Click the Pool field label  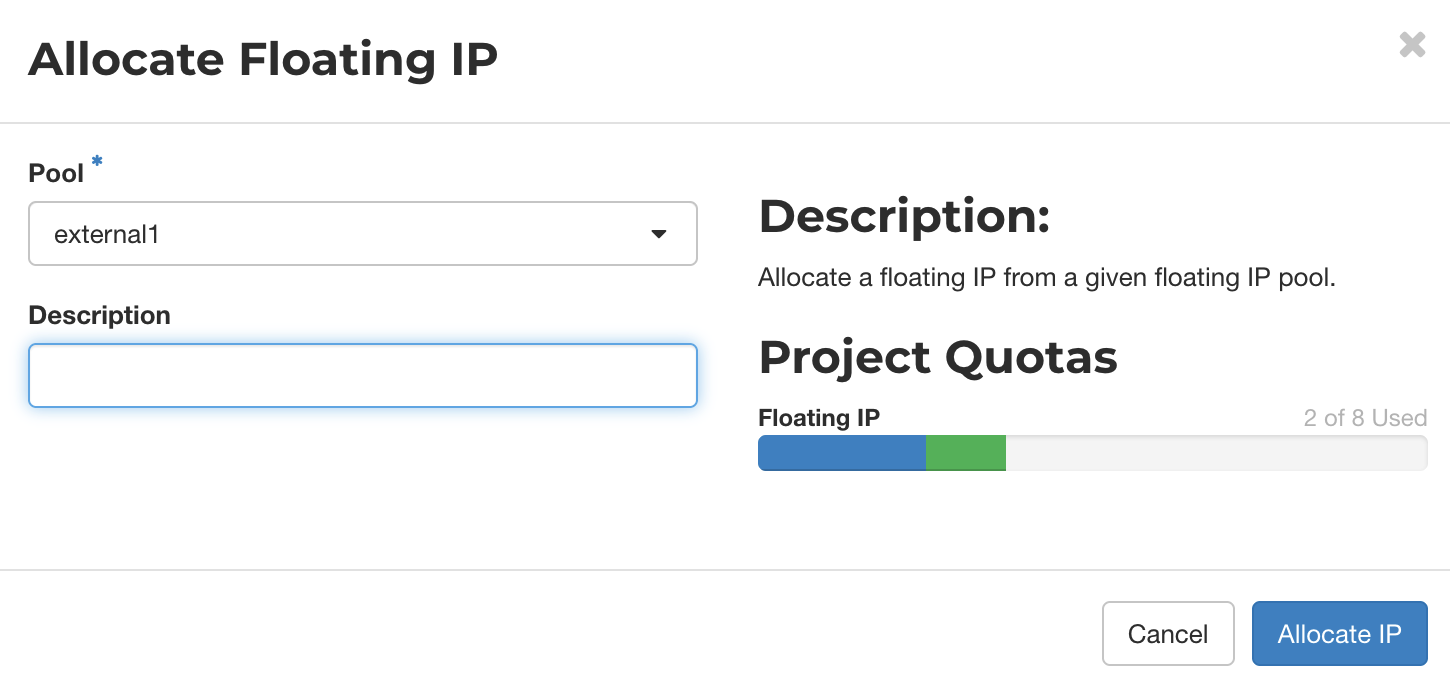point(56,173)
